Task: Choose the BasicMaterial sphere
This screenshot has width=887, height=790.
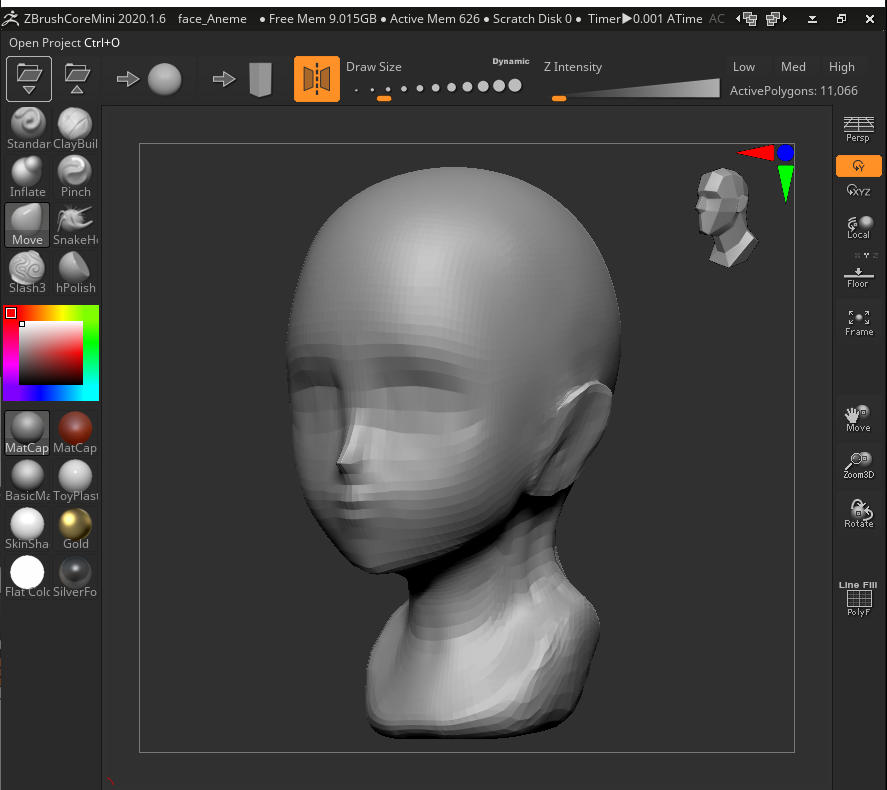Action: coord(28,481)
